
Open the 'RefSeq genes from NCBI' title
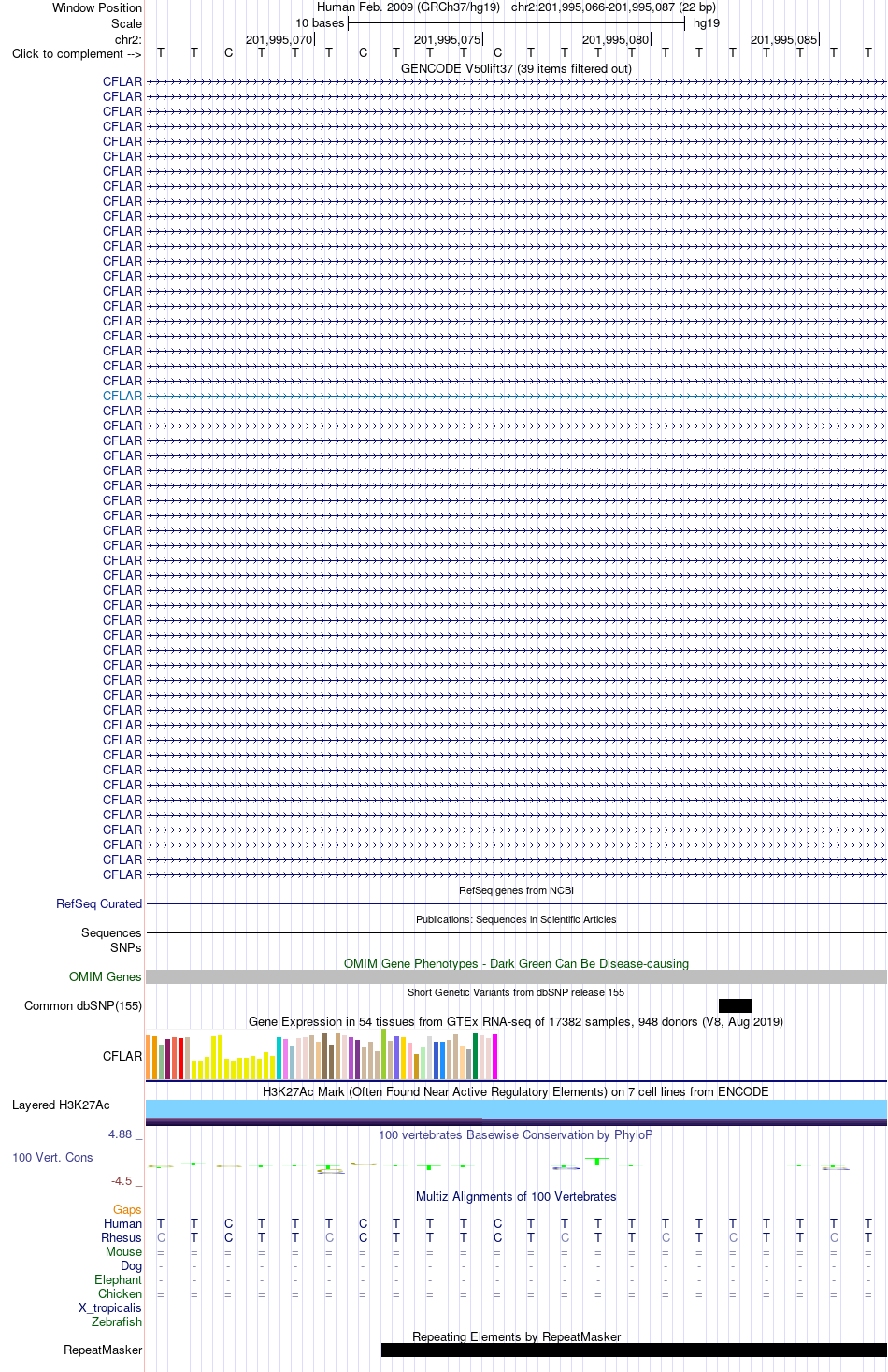516,890
